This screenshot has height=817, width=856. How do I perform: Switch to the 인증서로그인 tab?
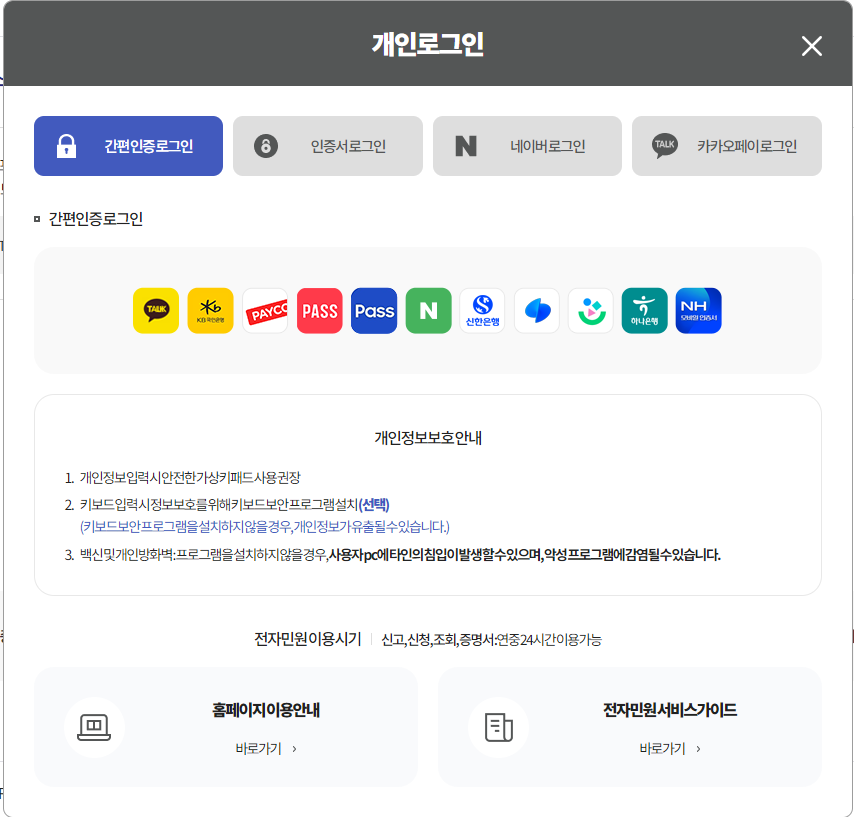tap(328, 146)
